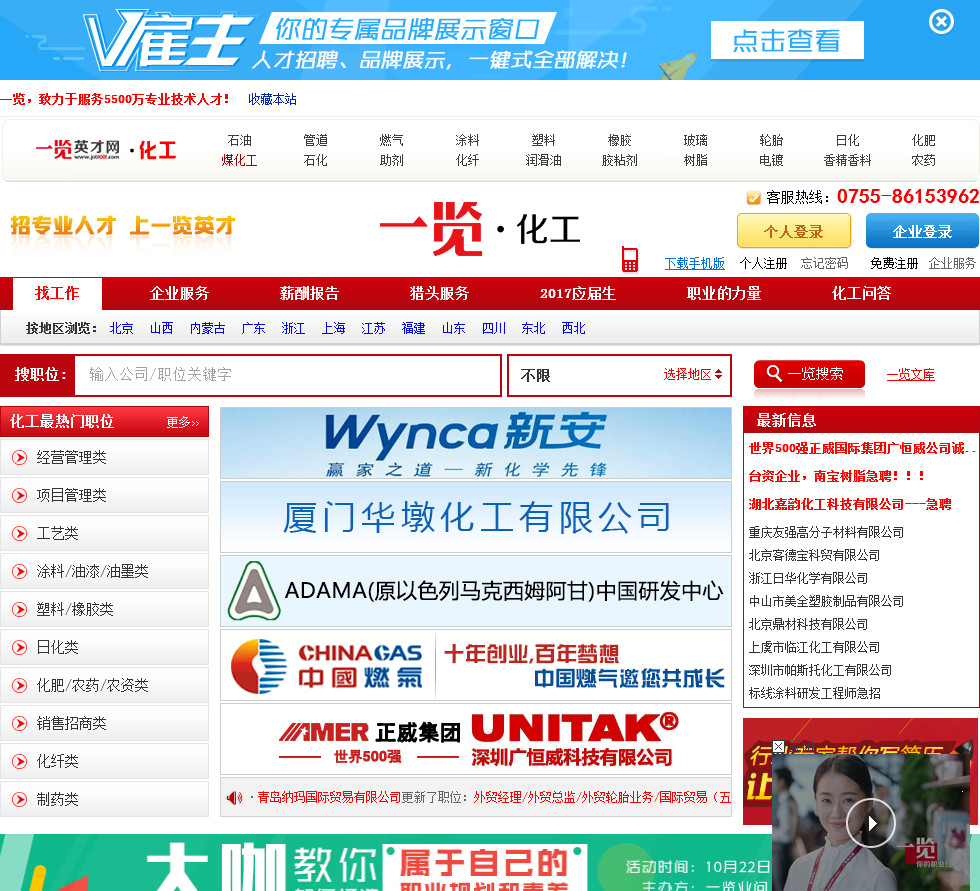Go to 个人注册
This screenshot has height=891, width=980.
[763, 264]
